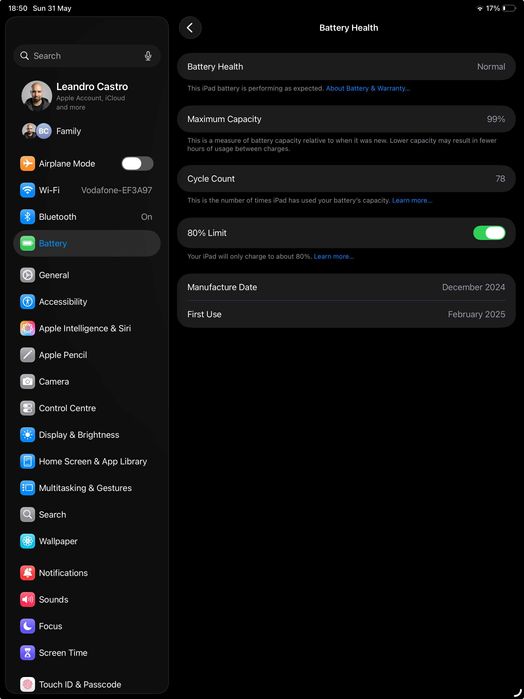The height and width of the screenshot is (699, 524).
Task: Open General settings
Action: [x=87, y=275]
